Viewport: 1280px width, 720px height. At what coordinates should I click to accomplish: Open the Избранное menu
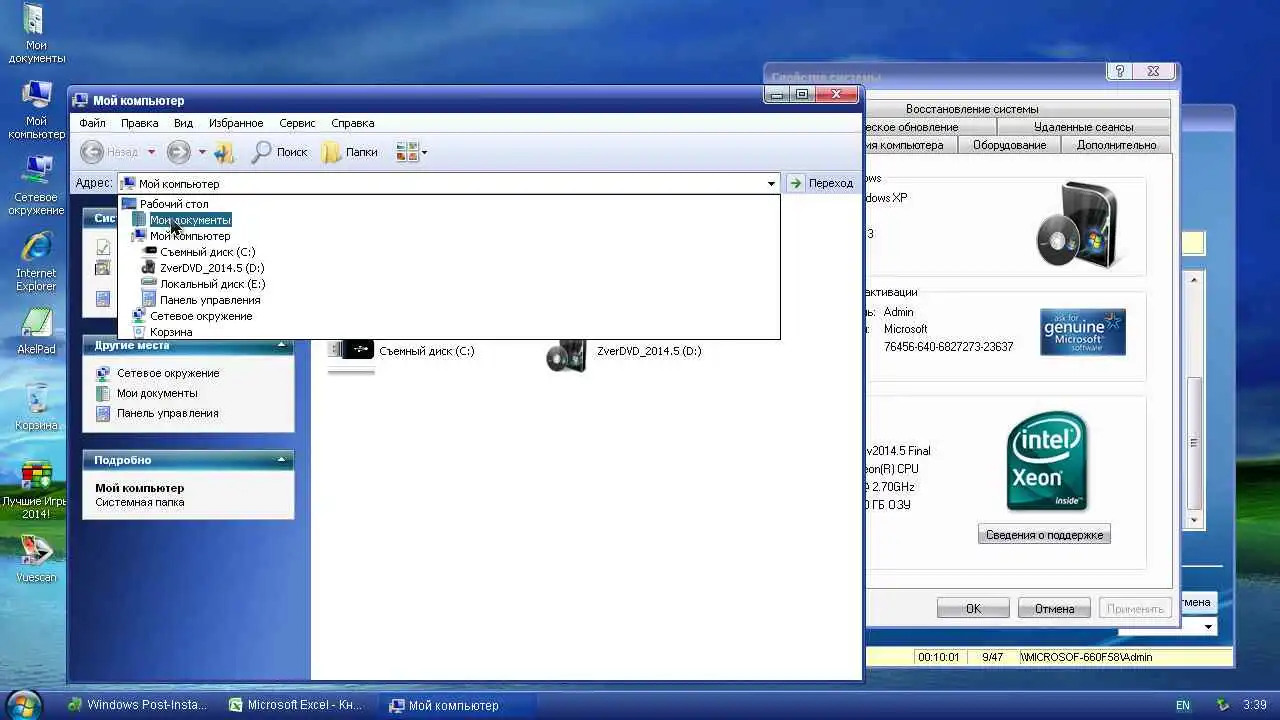point(236,123)
